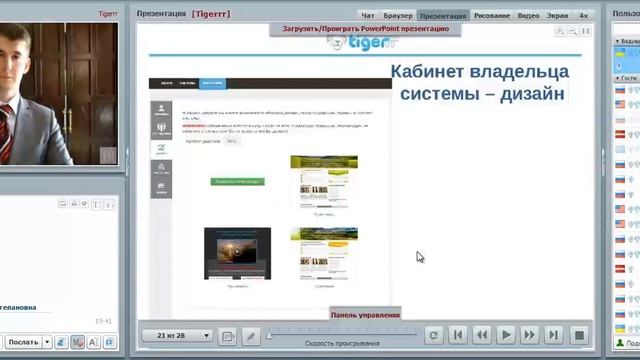Viewport: 640px width, 360px height.
Task: Click the 19:41 timestamp in chat
Action: (x=103, y=321)
